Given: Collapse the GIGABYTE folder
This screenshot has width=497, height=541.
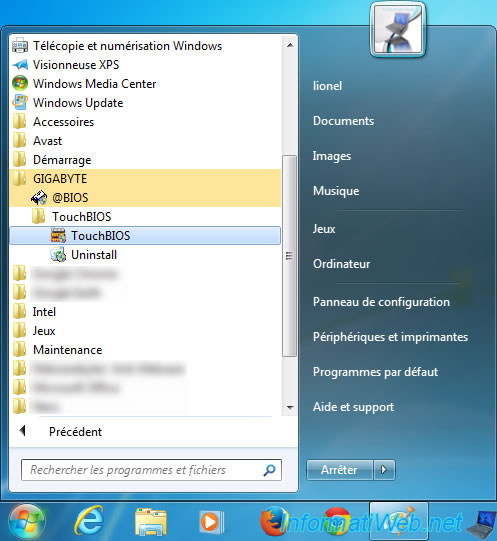Looking at the screenshot, I should tap(145, 179).
